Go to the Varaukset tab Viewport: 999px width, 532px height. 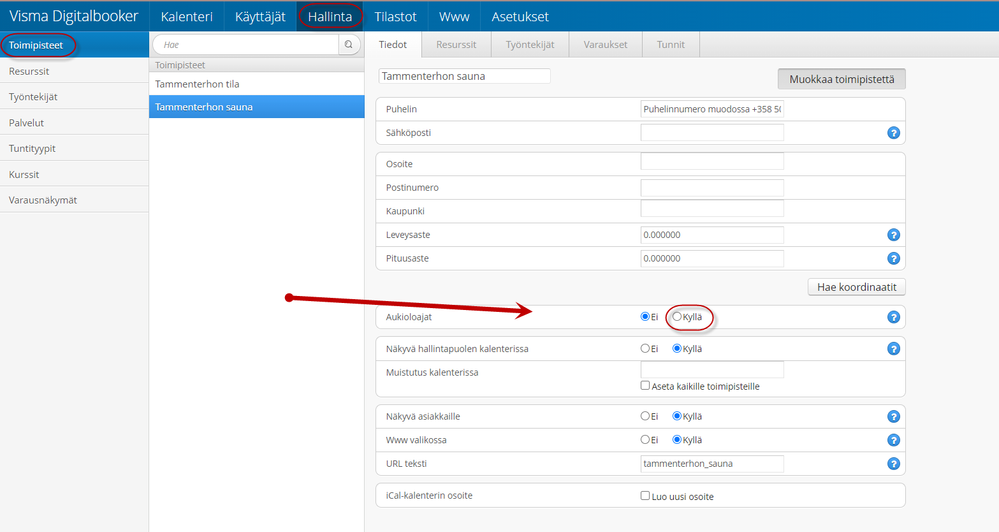(607, 45)
